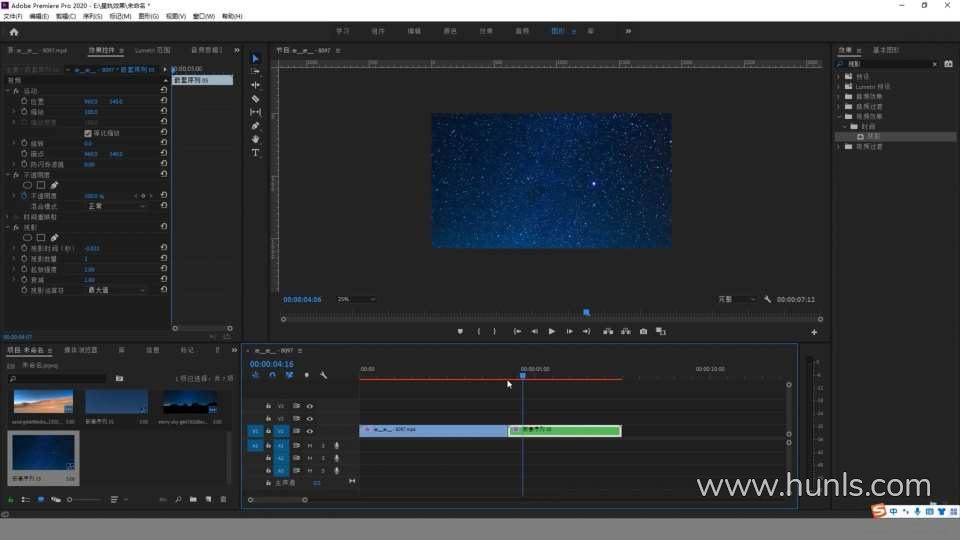Click the Export Frame camera icon
The width and height of the screenshot is (960, 540).
(643, 331)
